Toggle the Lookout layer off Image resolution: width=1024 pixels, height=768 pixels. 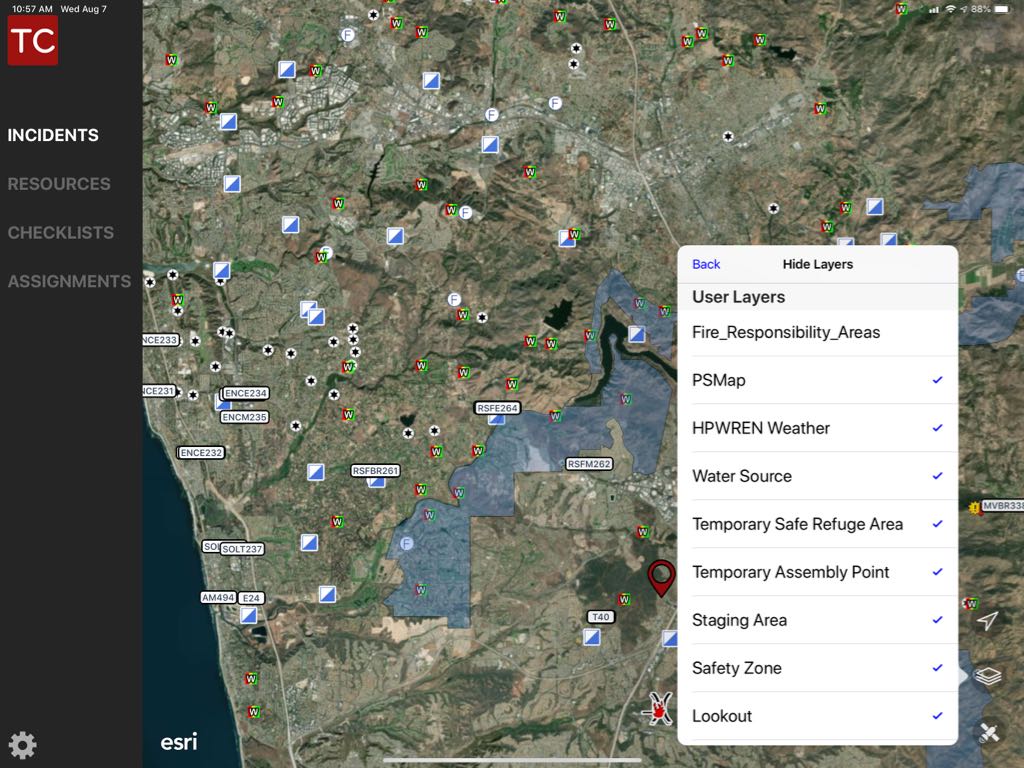(x=817, y=716)
